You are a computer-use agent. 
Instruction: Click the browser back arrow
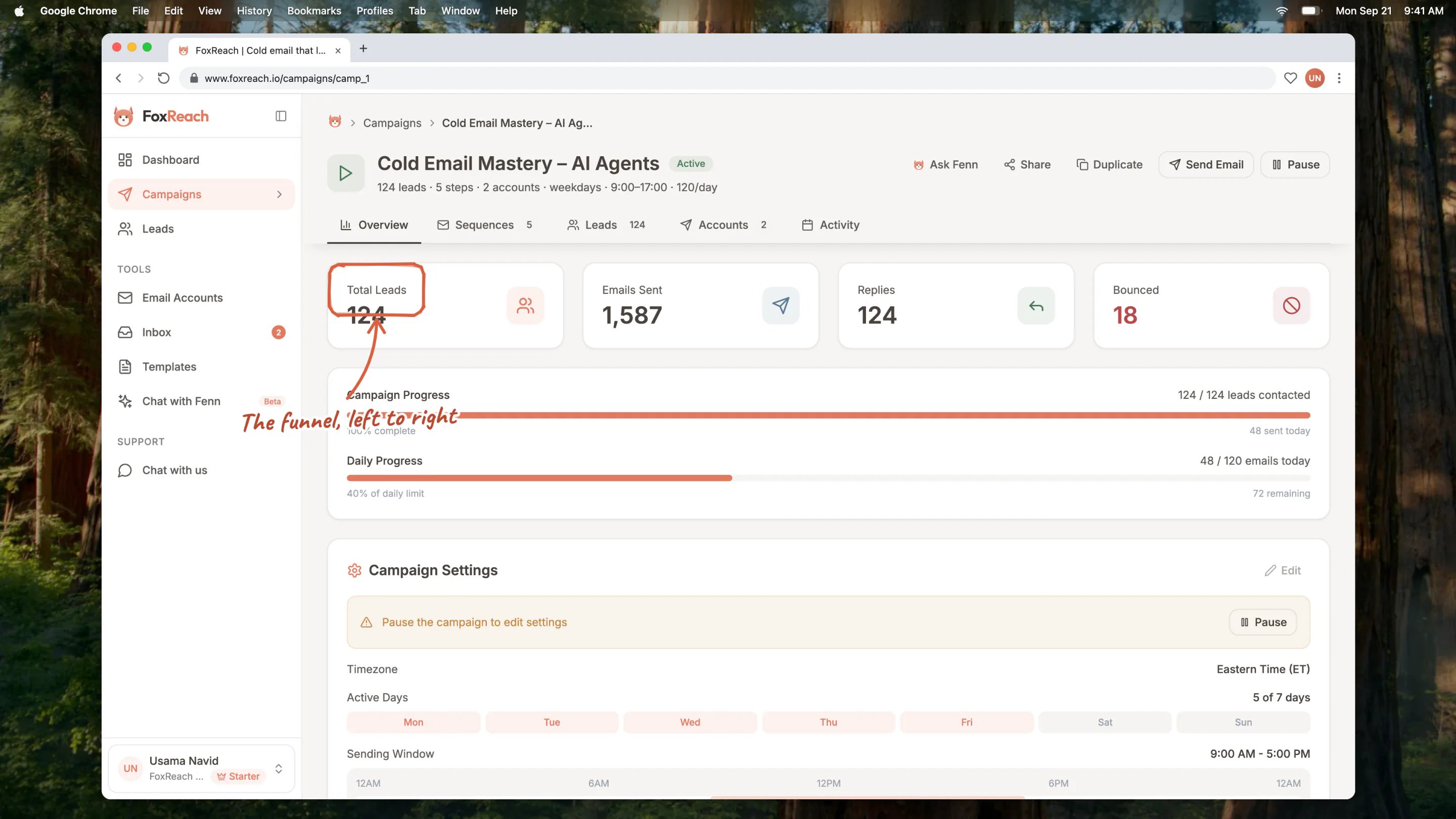(119, 78)
